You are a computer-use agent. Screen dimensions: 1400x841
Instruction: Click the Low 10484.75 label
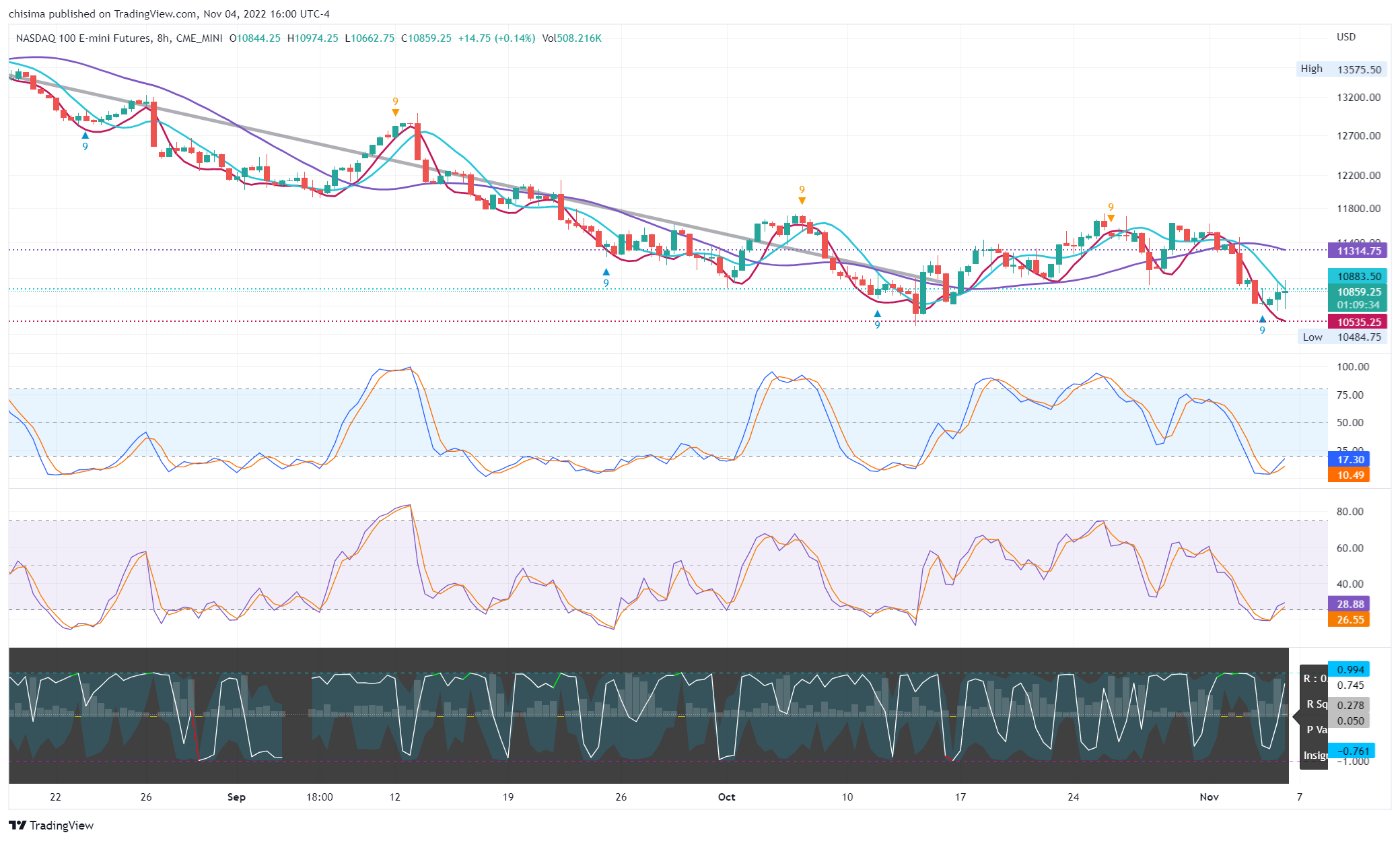[1341, 337]
